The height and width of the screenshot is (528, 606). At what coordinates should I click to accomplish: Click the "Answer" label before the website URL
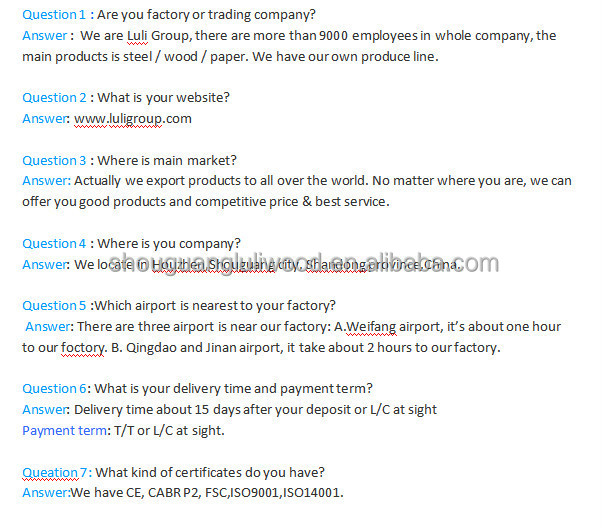45,118
